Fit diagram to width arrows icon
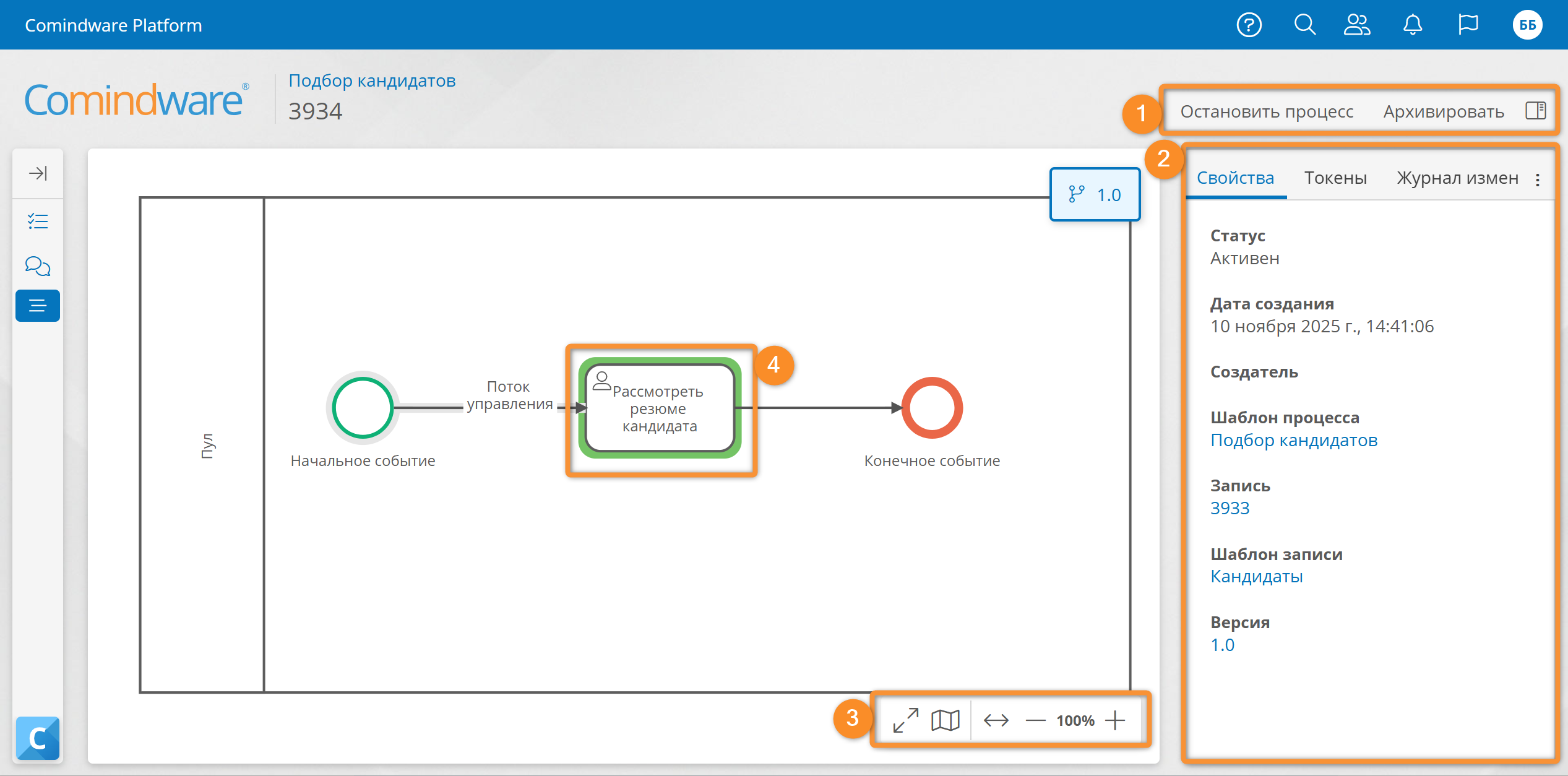 pos(996,720)
